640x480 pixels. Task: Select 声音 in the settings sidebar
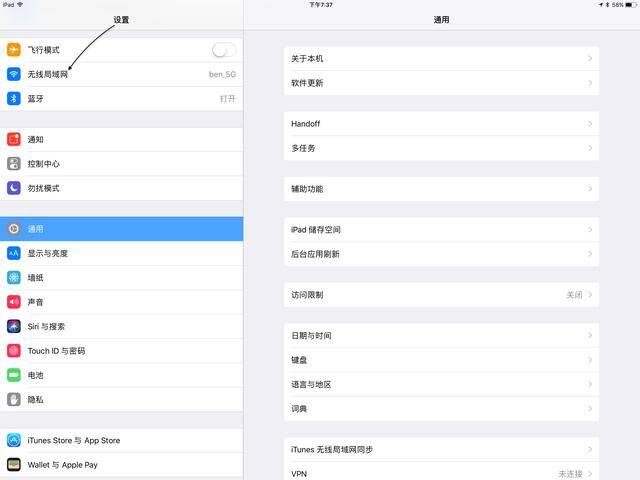(122, 302)
